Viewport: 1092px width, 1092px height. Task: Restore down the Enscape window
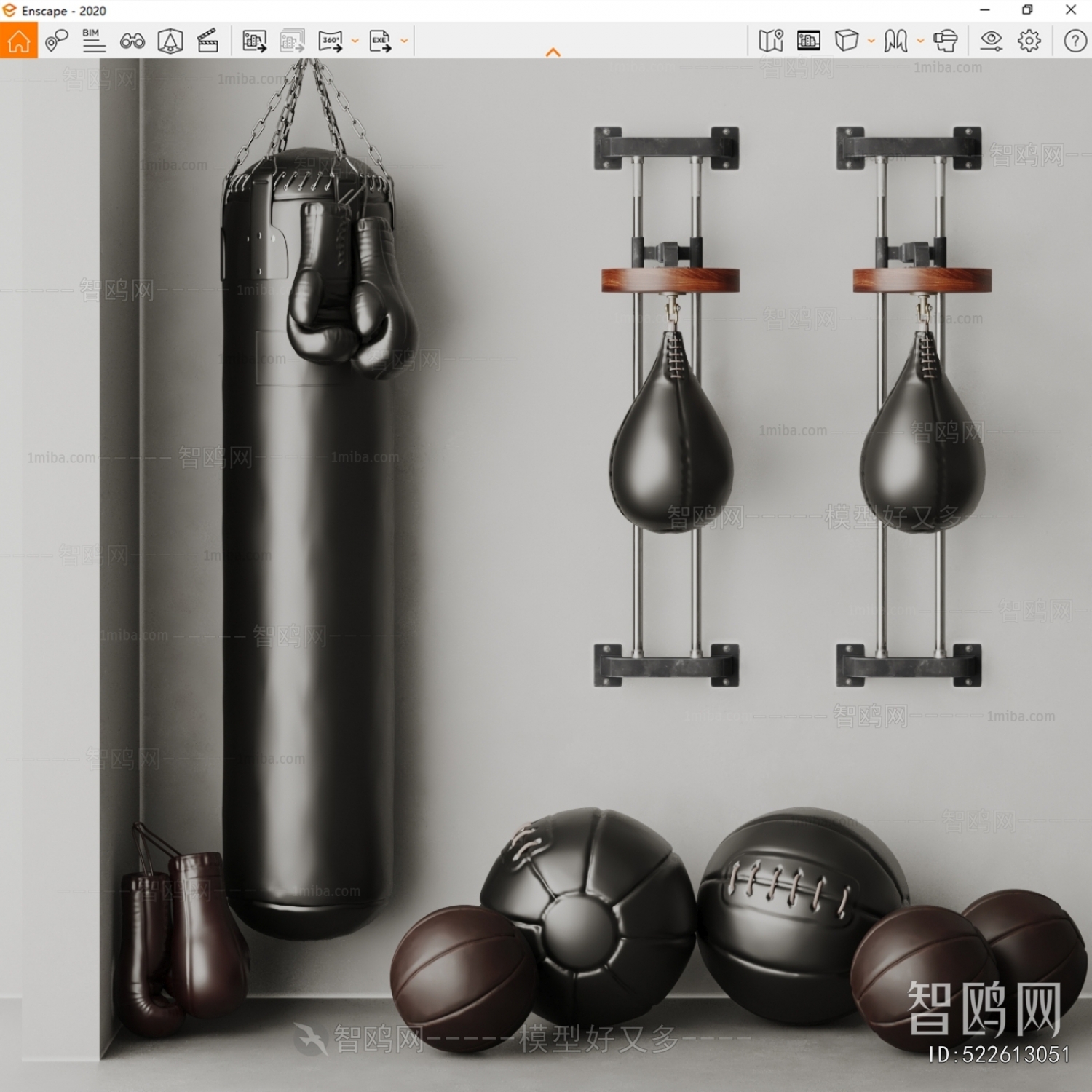[1027, 10]
